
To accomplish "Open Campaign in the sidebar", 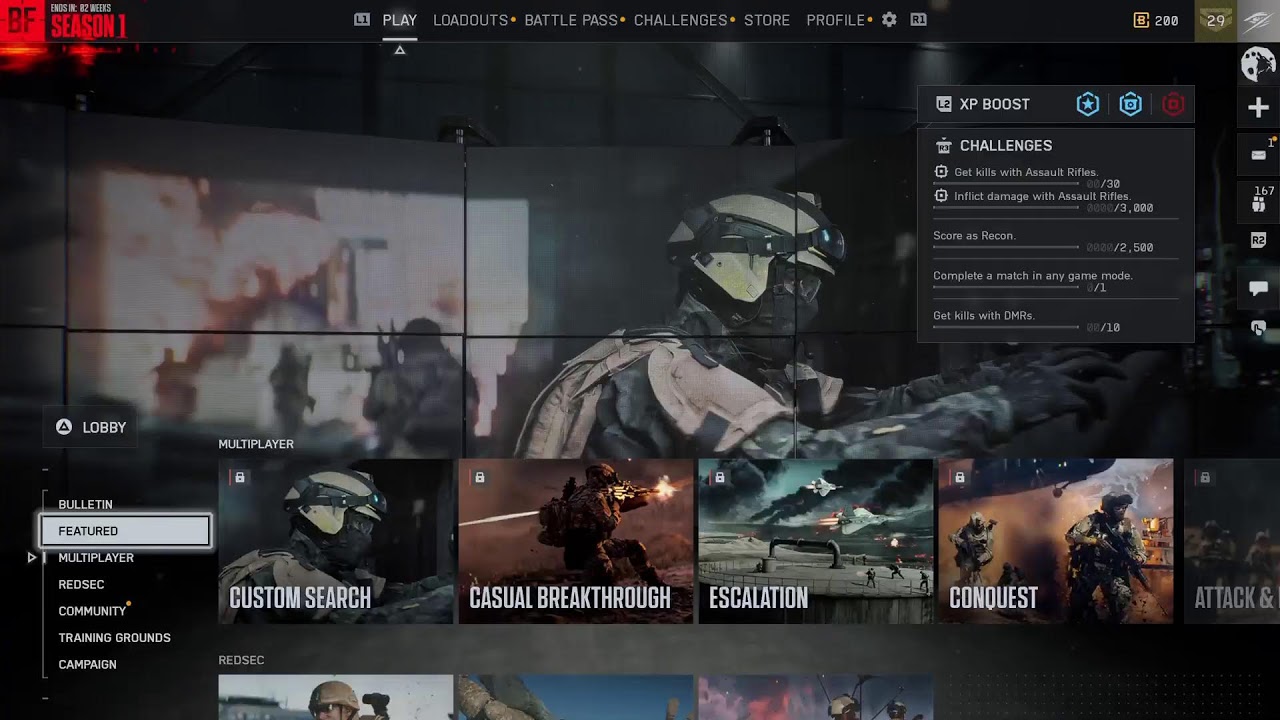I will tap(87, 664).
